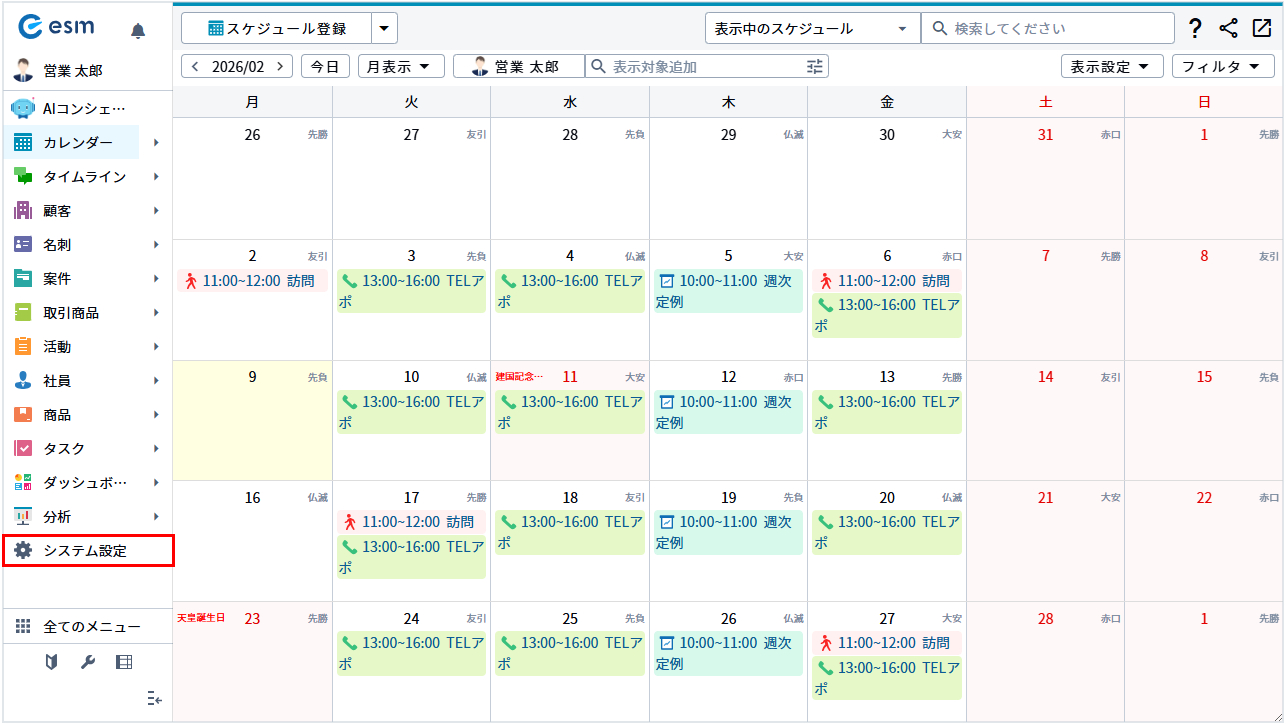Click the 検索してください search field
The image size is (1286, 724).
point(1050,28)
